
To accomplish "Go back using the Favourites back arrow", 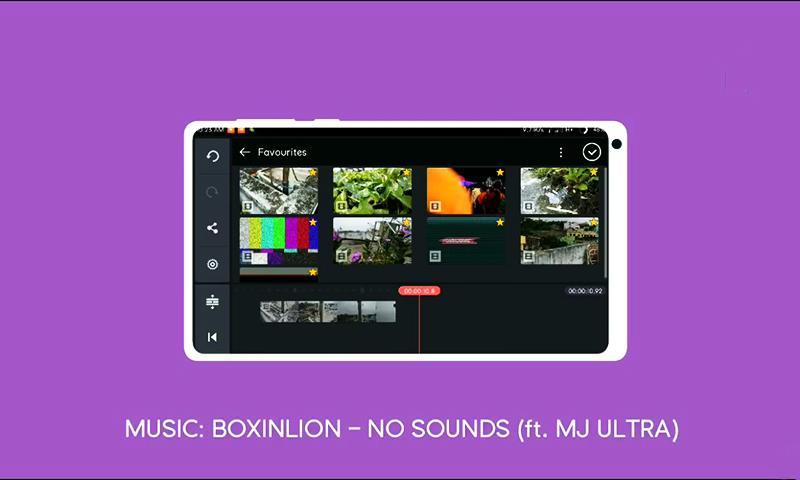I will [245, 152].
